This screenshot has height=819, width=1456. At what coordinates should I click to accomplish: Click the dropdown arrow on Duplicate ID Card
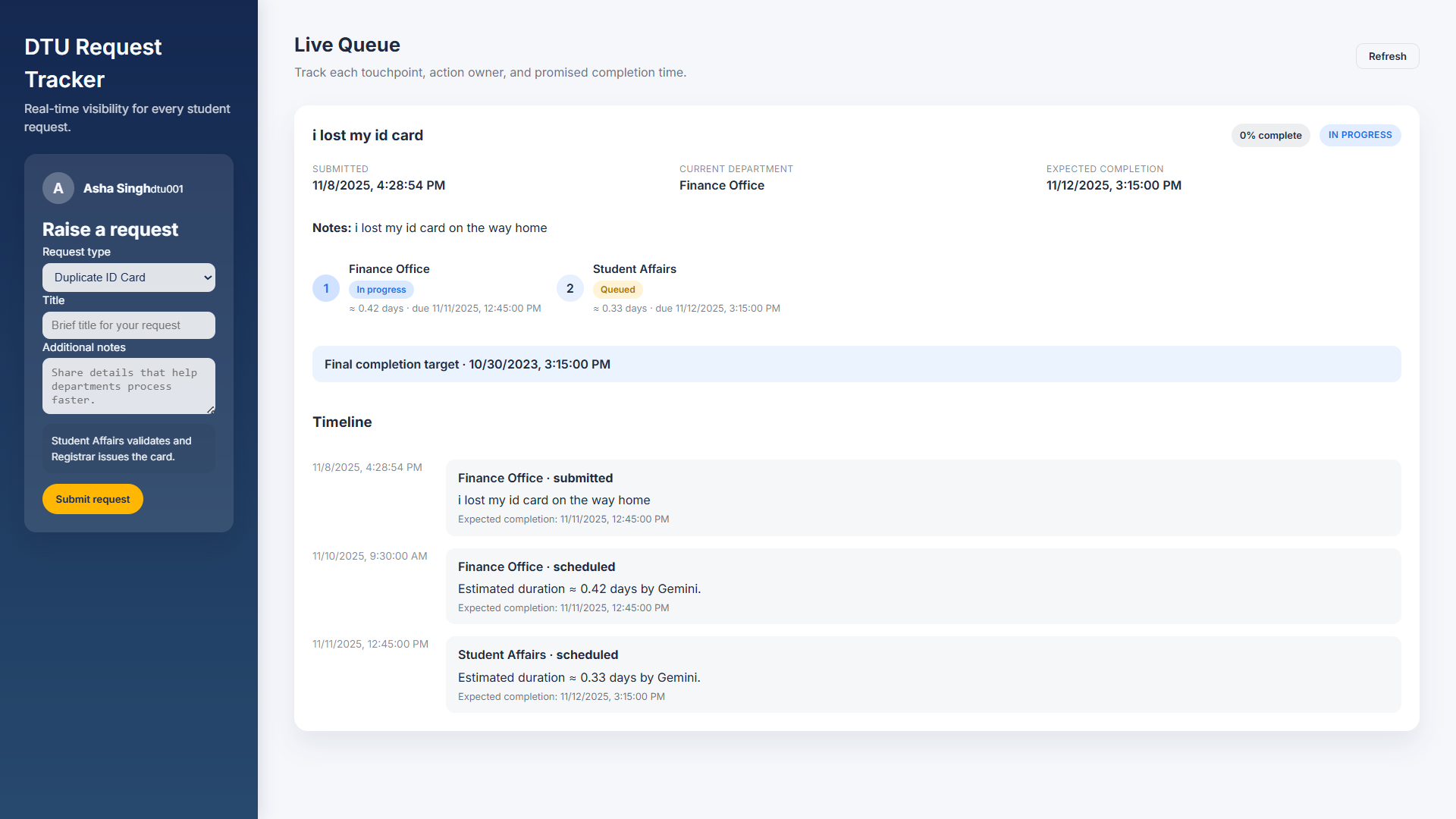(208, 278)
